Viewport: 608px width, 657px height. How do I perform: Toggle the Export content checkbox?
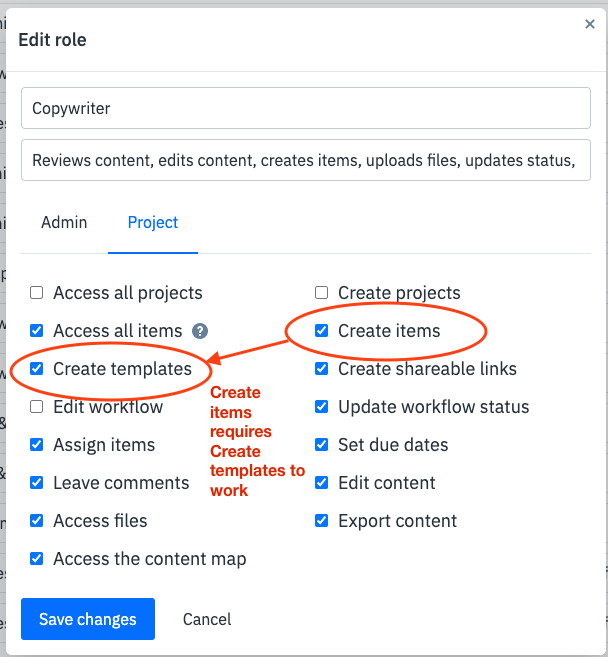[x=321, y=521]
